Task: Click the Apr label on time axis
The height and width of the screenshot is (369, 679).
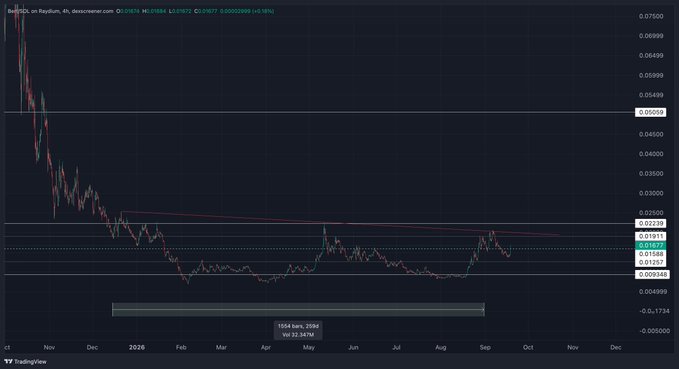Action: [x=266, y=347]
